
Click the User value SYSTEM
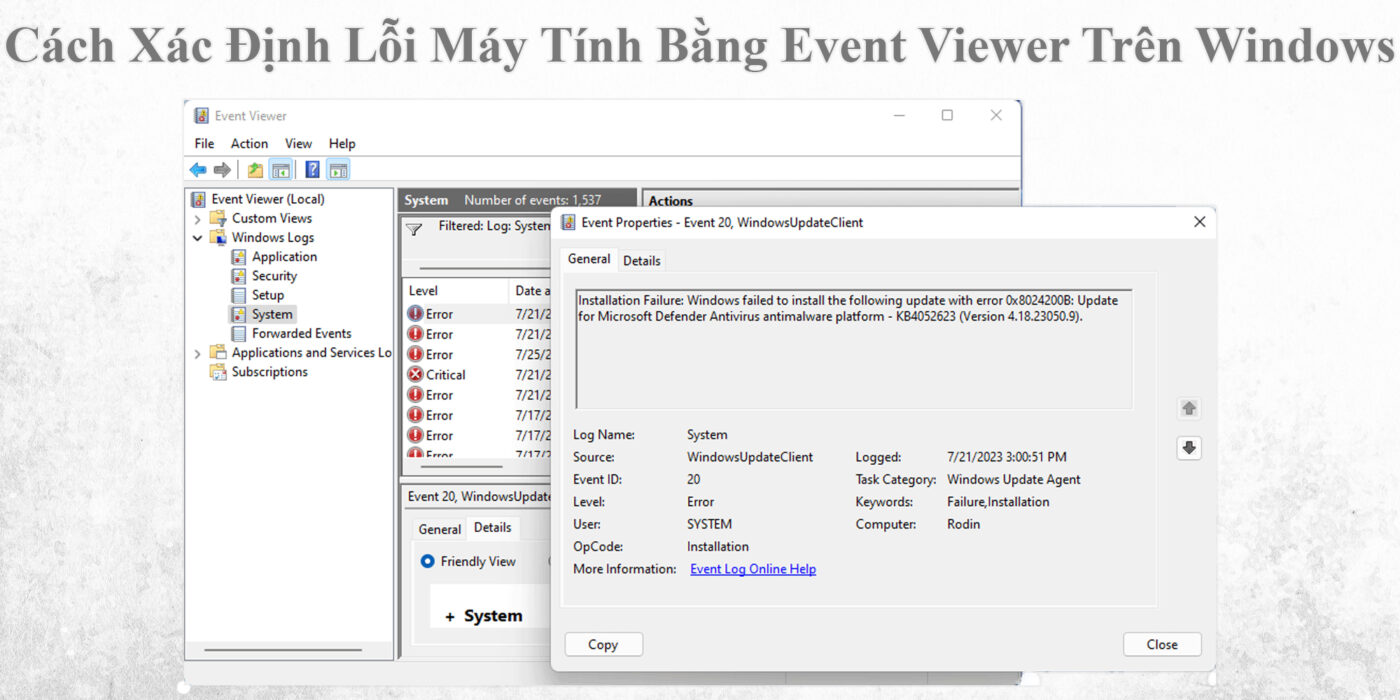[x=709, y=524]
